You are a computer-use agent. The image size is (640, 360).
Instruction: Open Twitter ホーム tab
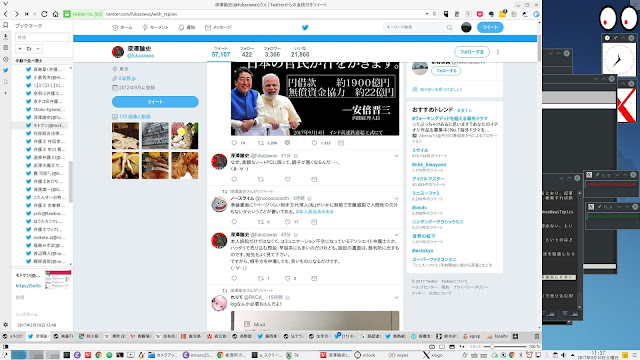122,27
